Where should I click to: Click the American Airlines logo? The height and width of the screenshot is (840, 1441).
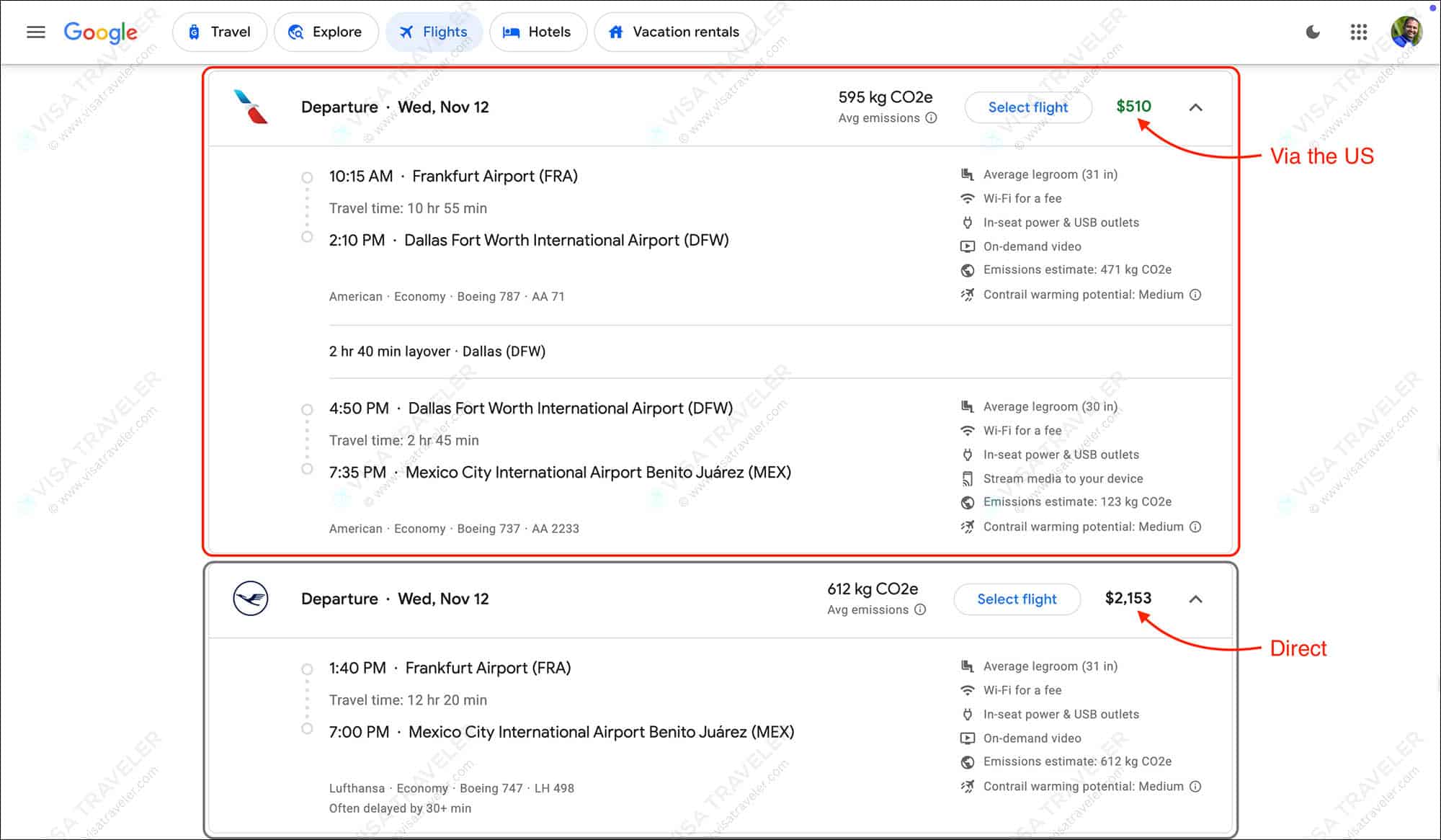pyautogui.click(x=250, y=107)
